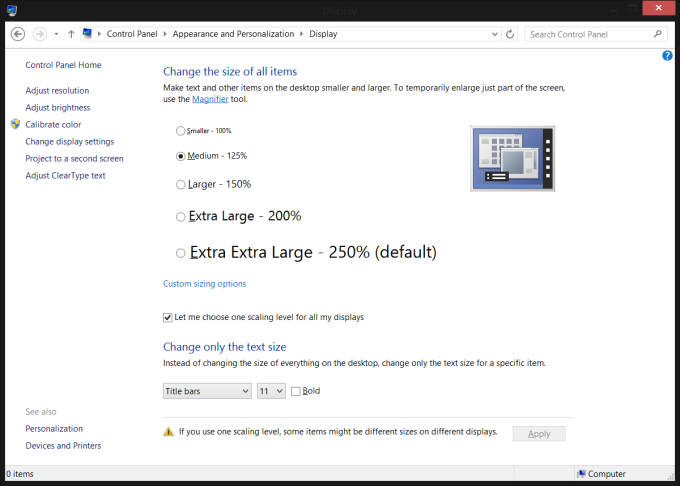Select Smaller - 100% radio button
The image size is (680, 486).
coord(180,130)
